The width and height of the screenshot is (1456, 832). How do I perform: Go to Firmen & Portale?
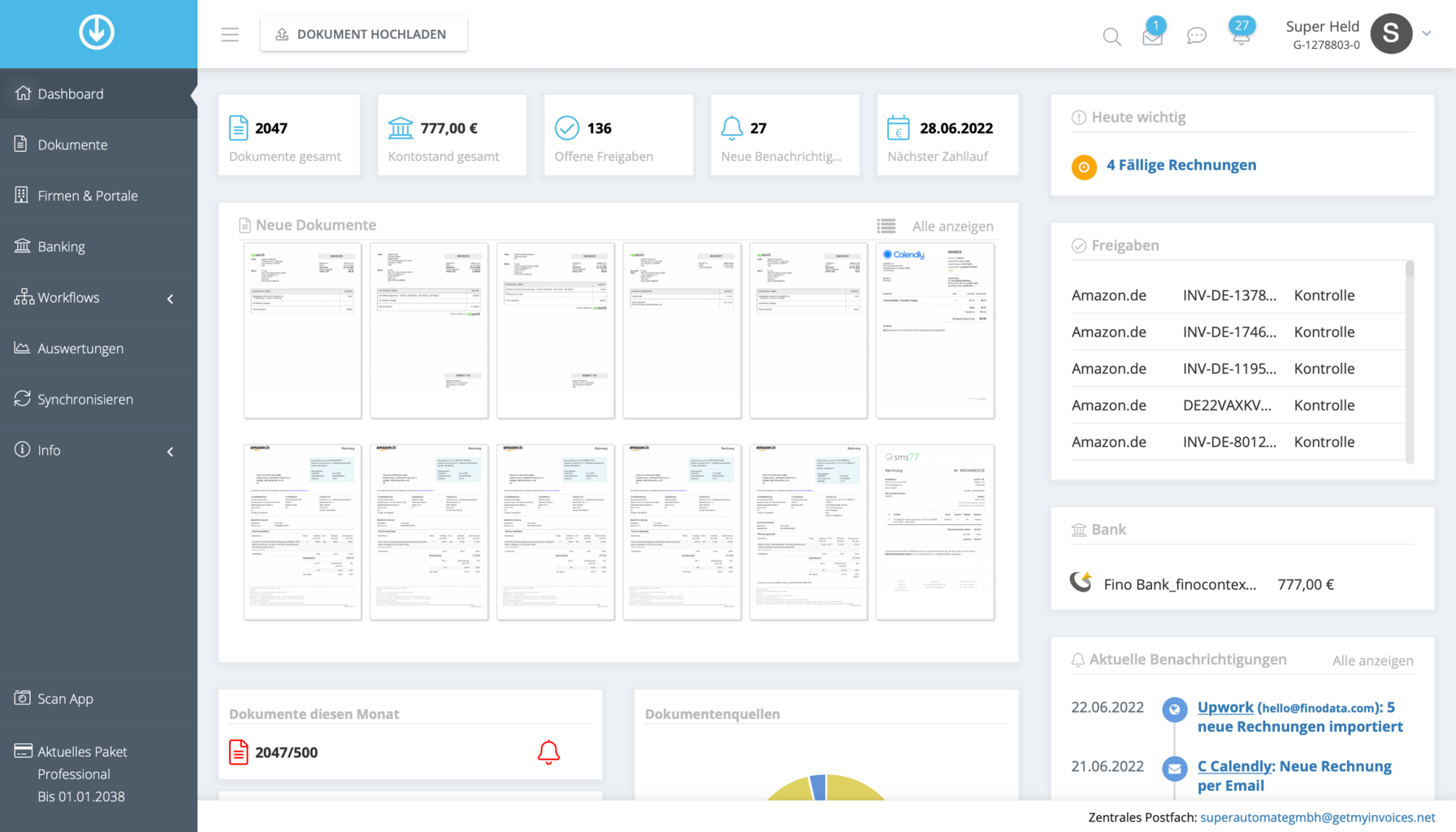click(x=87, y=196)
